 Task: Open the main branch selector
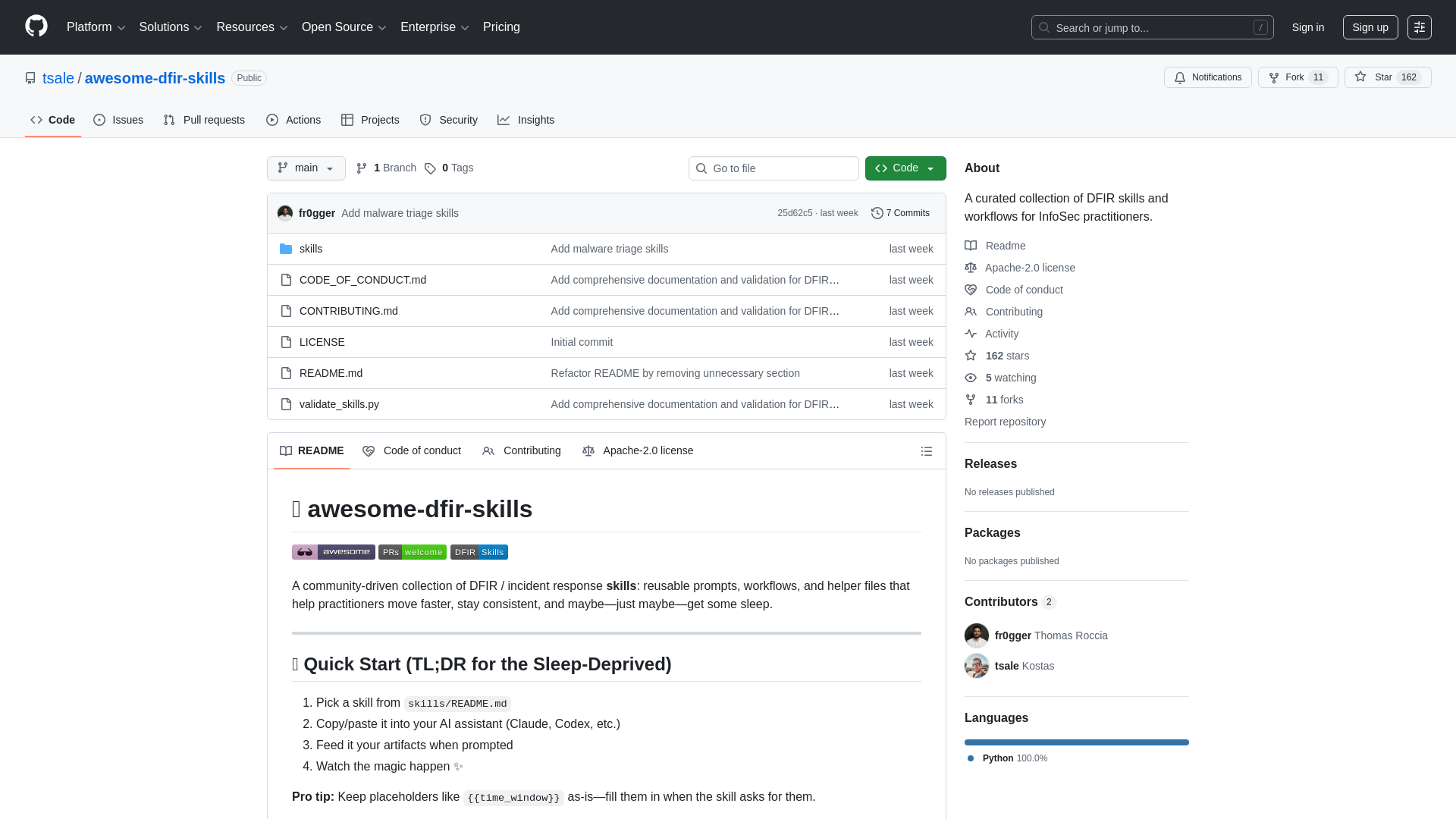(x=306, y=168)
